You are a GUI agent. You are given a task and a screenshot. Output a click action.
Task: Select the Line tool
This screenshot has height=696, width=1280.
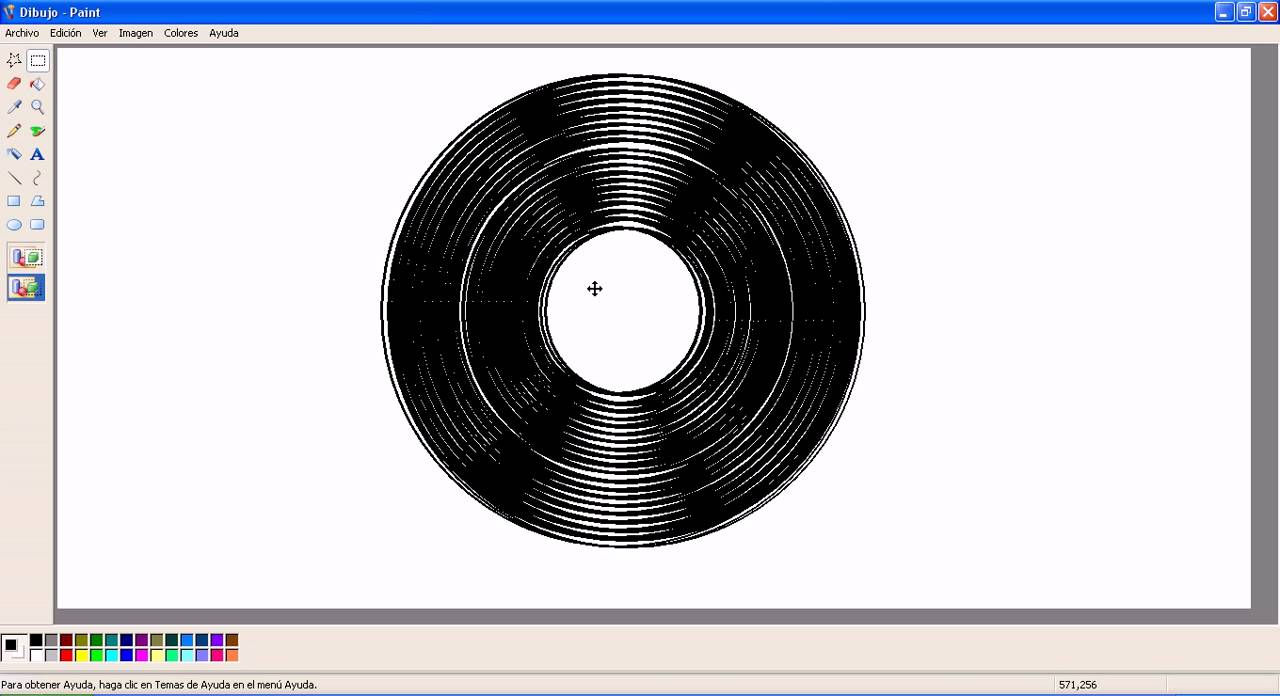[x=14, y=178]
